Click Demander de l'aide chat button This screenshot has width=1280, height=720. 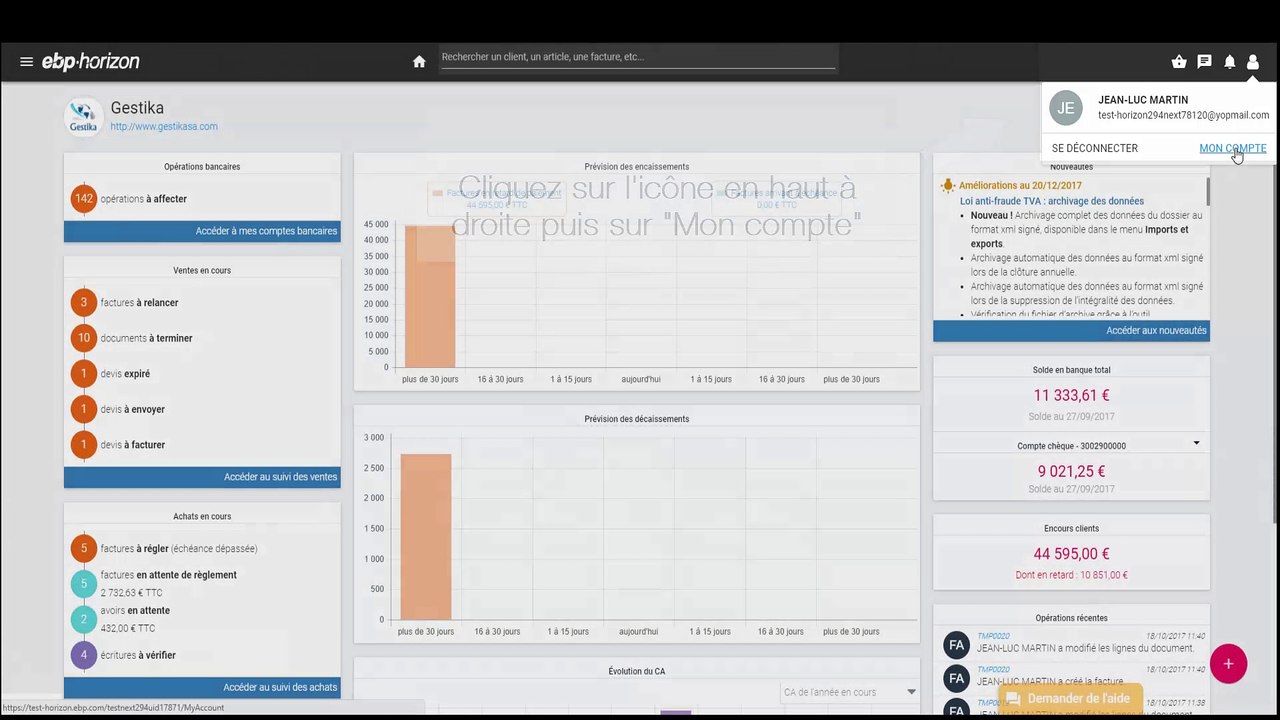coord(1070,699)
